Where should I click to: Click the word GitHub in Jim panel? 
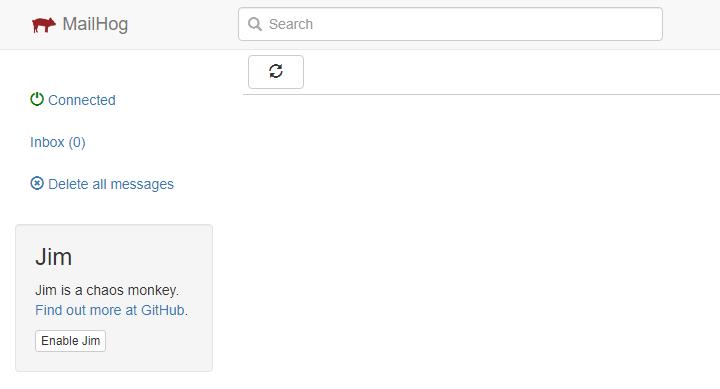[x=163, y=310]
